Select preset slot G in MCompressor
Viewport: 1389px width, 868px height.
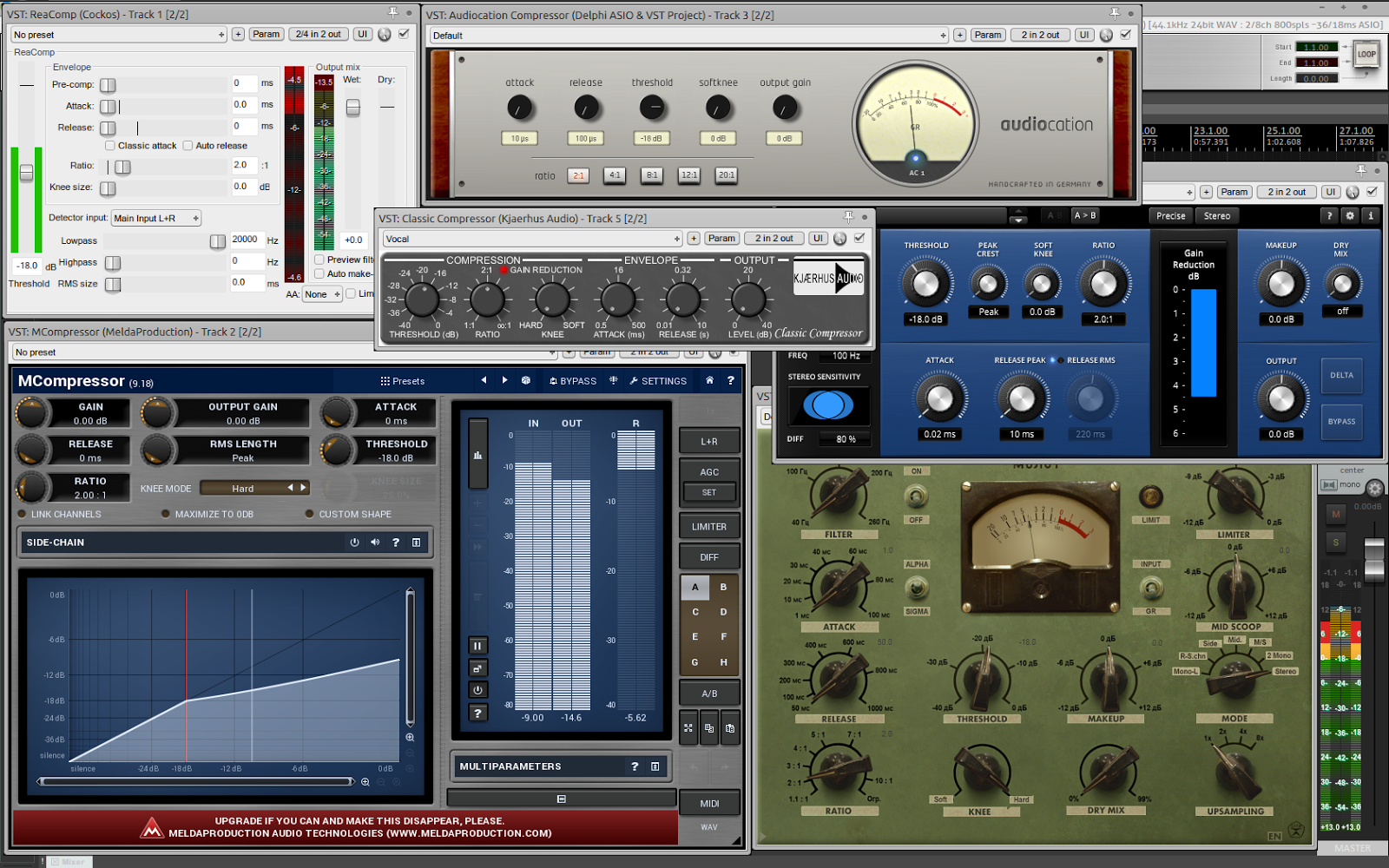[x=695, y=662]
